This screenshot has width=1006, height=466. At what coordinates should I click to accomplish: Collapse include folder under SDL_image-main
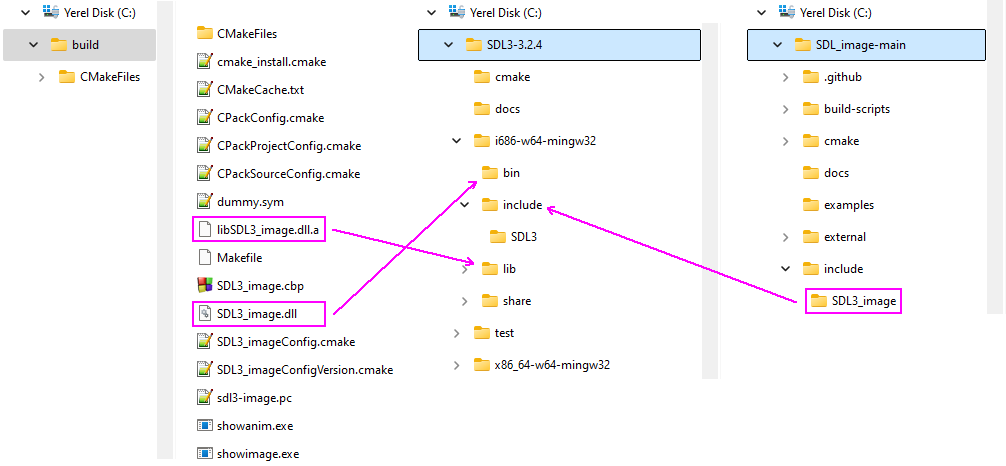[785, 269]
